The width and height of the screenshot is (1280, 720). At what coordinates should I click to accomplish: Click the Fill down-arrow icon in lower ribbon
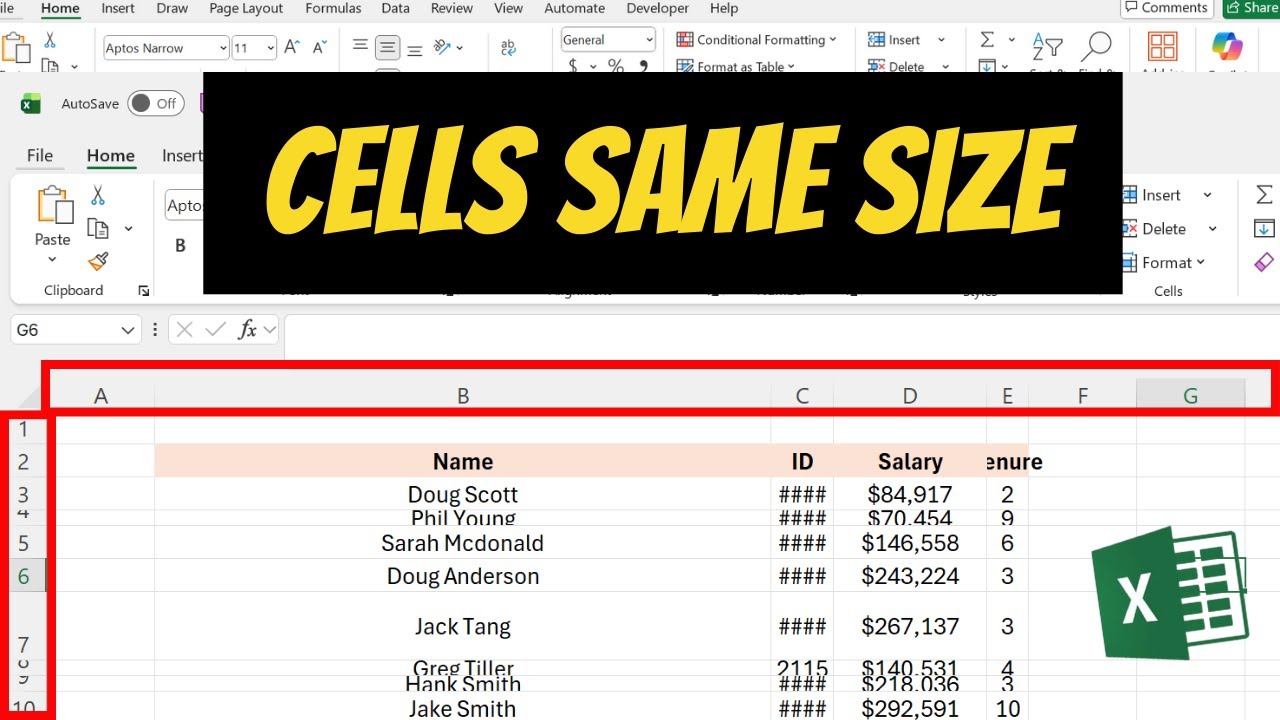[1264, 229]
